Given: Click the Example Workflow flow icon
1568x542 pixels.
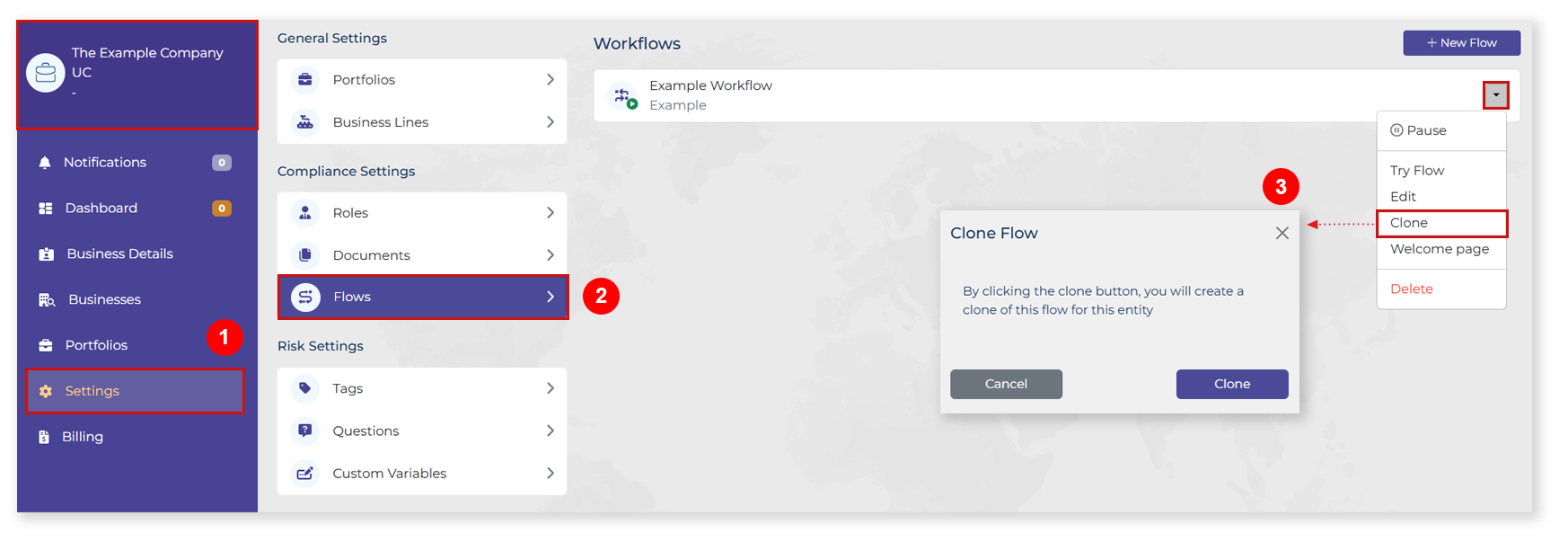Looking at the screenshot, I should point(622,95).
